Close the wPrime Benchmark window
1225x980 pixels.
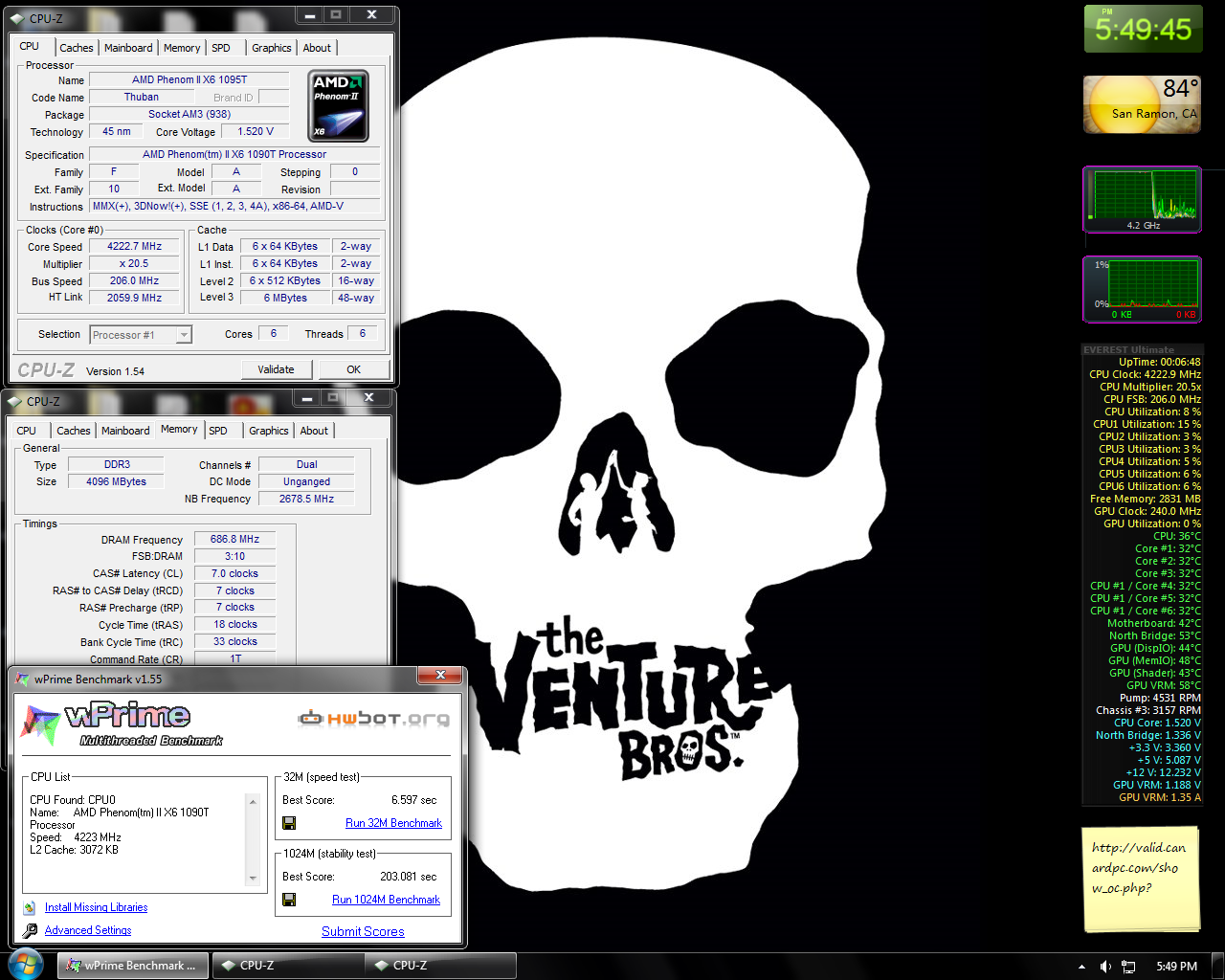point(440,676)
